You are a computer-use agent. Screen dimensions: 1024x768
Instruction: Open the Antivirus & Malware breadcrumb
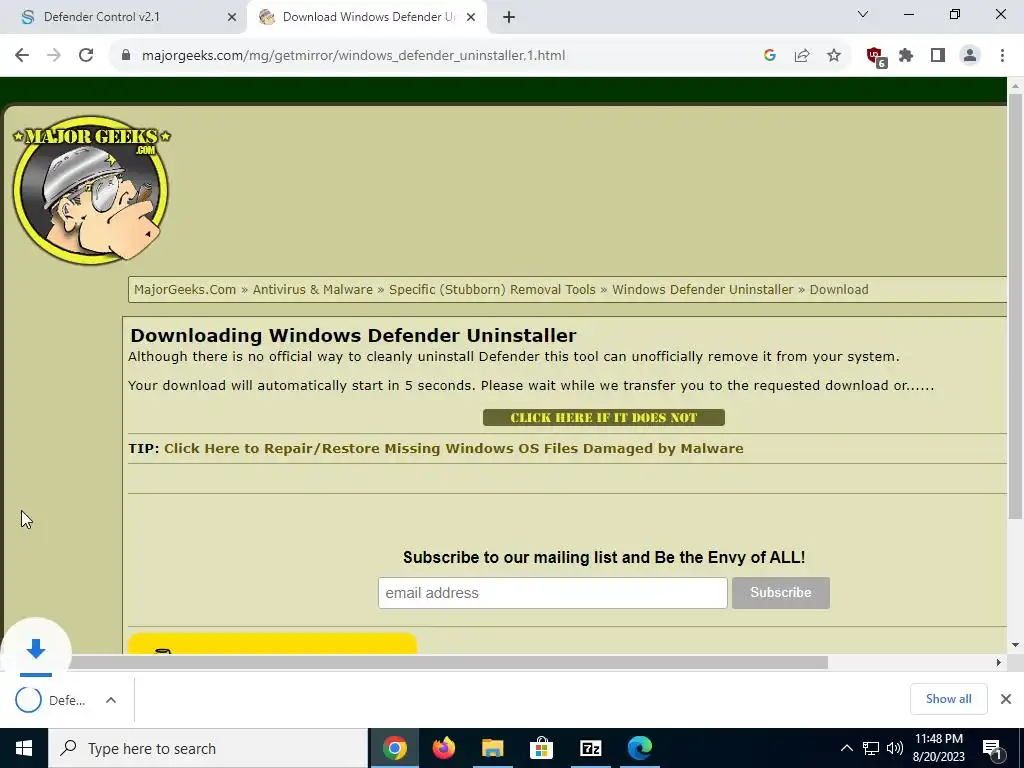(313, 290)
